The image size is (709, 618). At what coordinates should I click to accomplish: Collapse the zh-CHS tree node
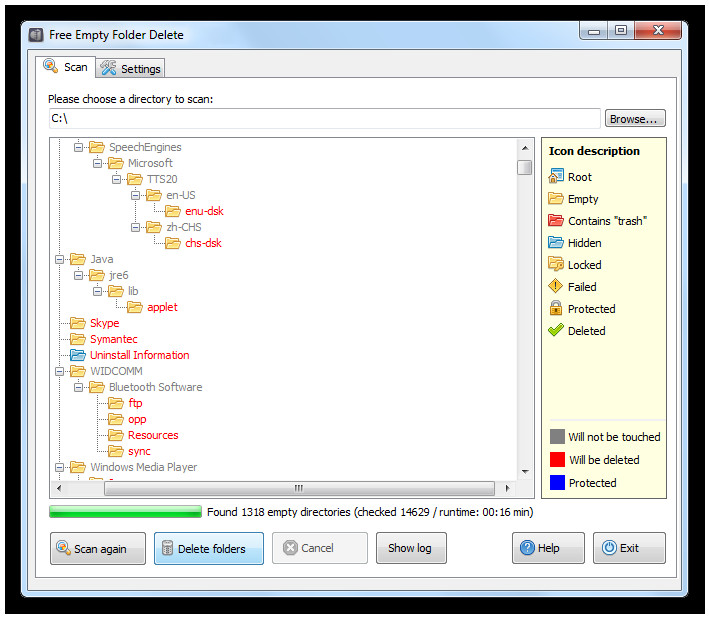[x=135, y=227]
